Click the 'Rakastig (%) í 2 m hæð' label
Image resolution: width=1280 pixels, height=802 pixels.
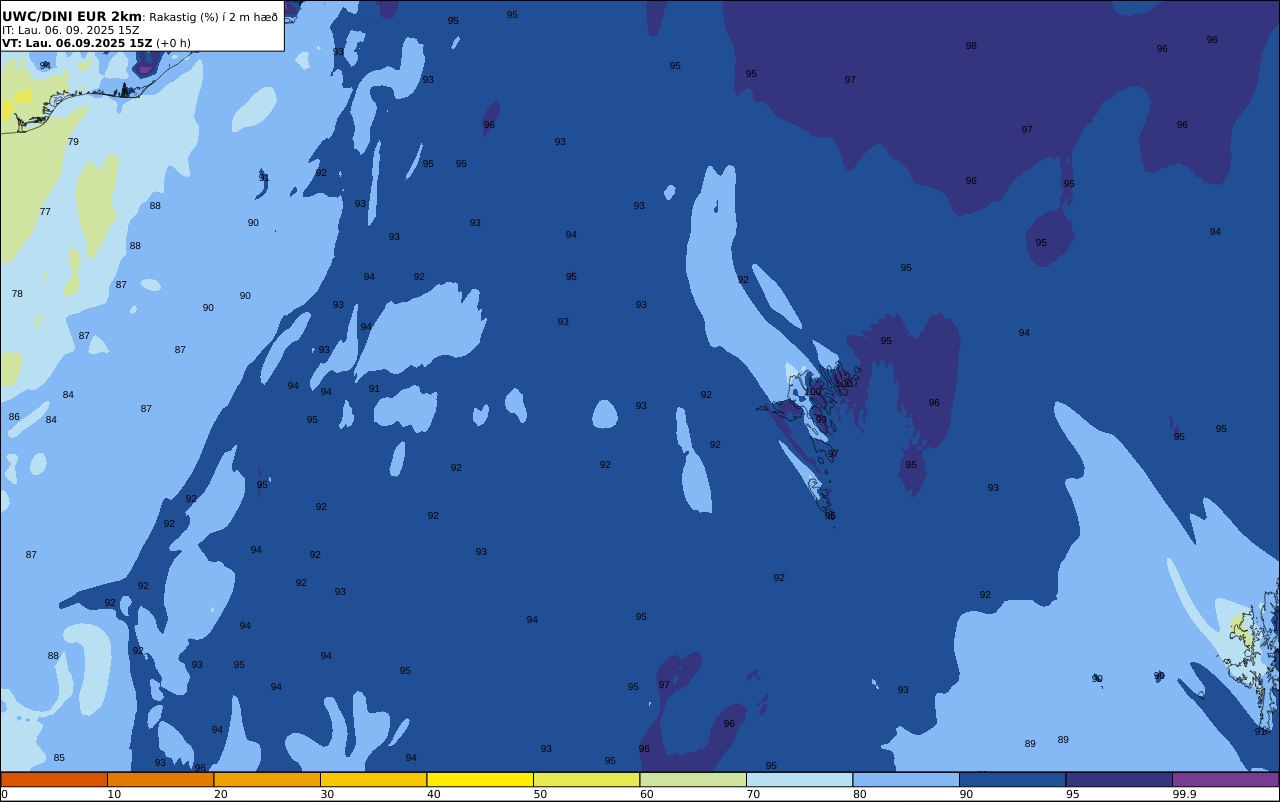coord(213,17)
